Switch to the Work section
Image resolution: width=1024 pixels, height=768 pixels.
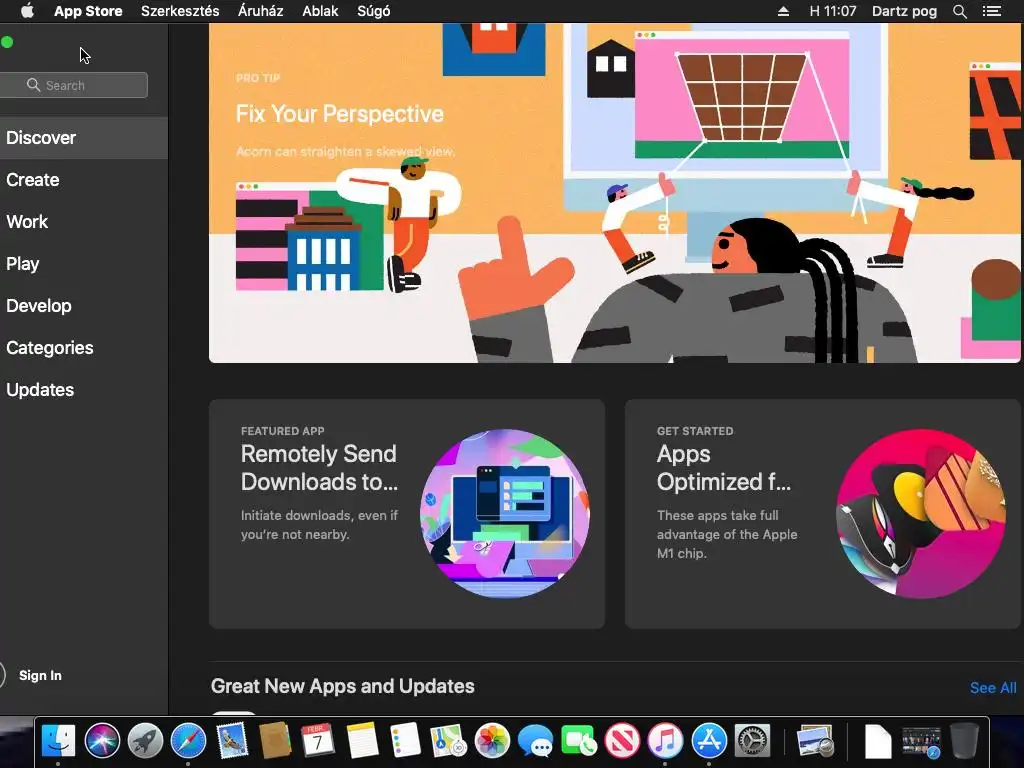[84, 221]
